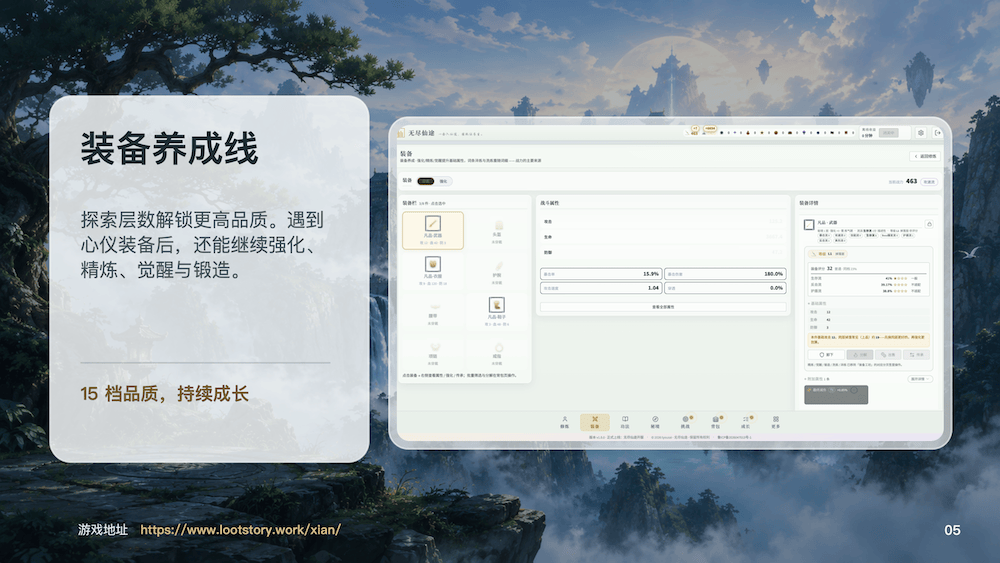Open the 功法 book nav icon
This screenshot has height=563, width=1000.
[x=625, y=422]
